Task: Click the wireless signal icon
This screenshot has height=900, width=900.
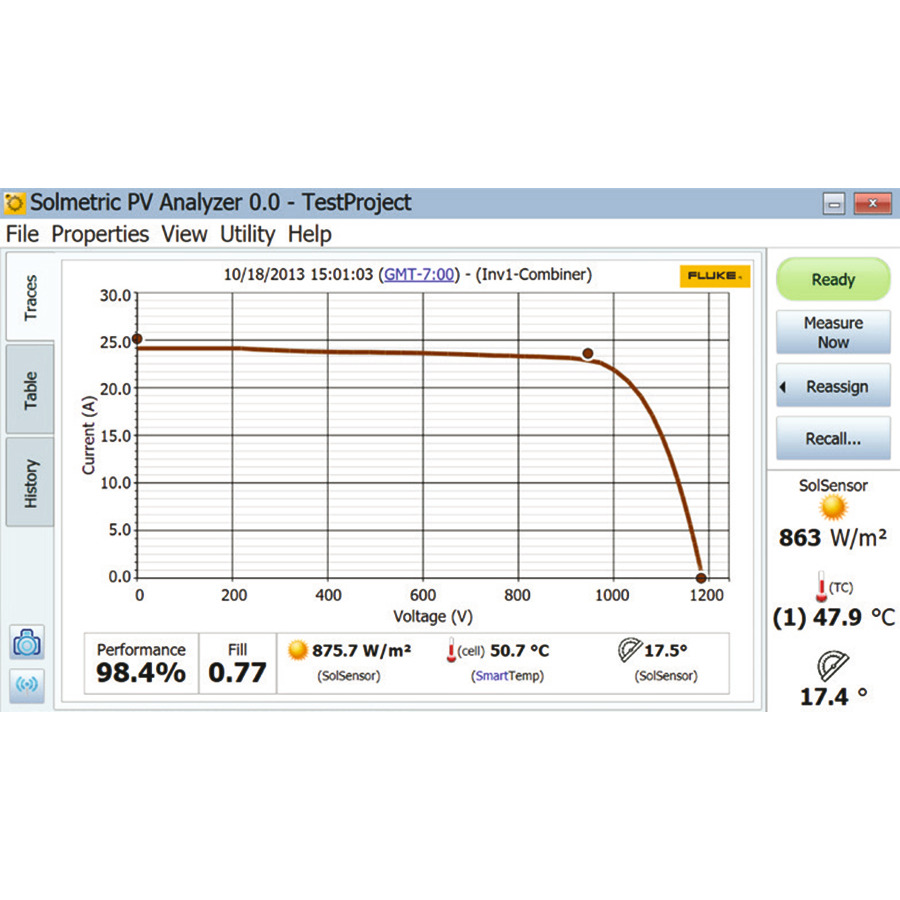Action: pos(28,686)
